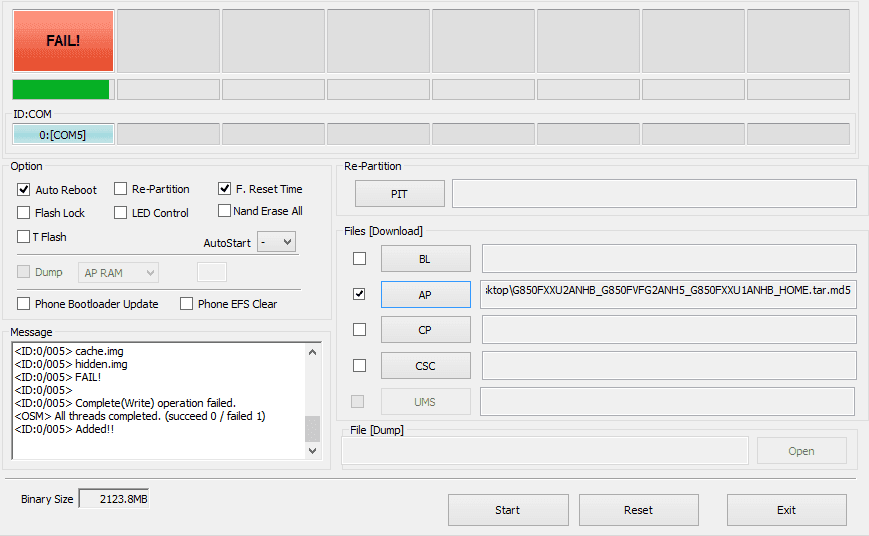Tick Phone Bootloader Update checkbox
This screenshot has height=536, width=869.
click(x=23, y=304)
